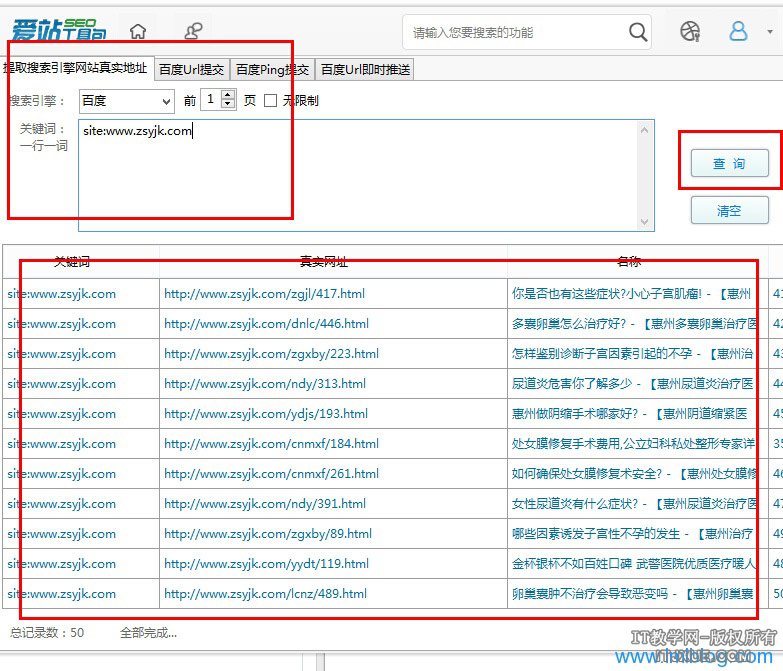The width and height of the screenshot is (783, 671).
Task: Switch to 百度Url提交 tab
Action: pos(192,70)
